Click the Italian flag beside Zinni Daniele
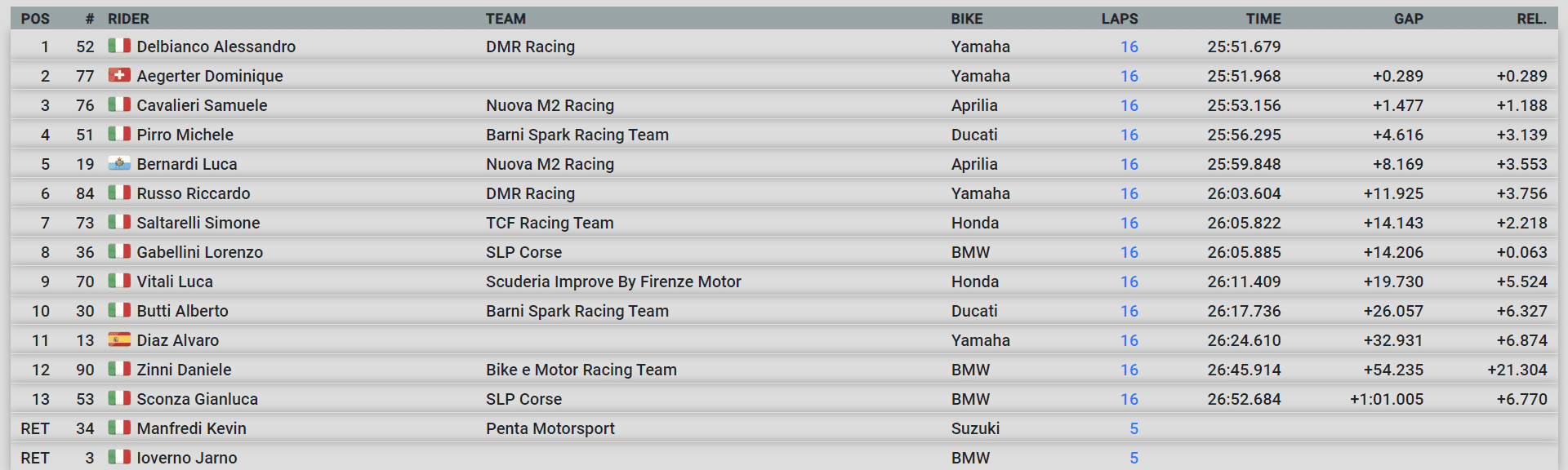This screenshot has width=1568, height=470. pos(119,369)
